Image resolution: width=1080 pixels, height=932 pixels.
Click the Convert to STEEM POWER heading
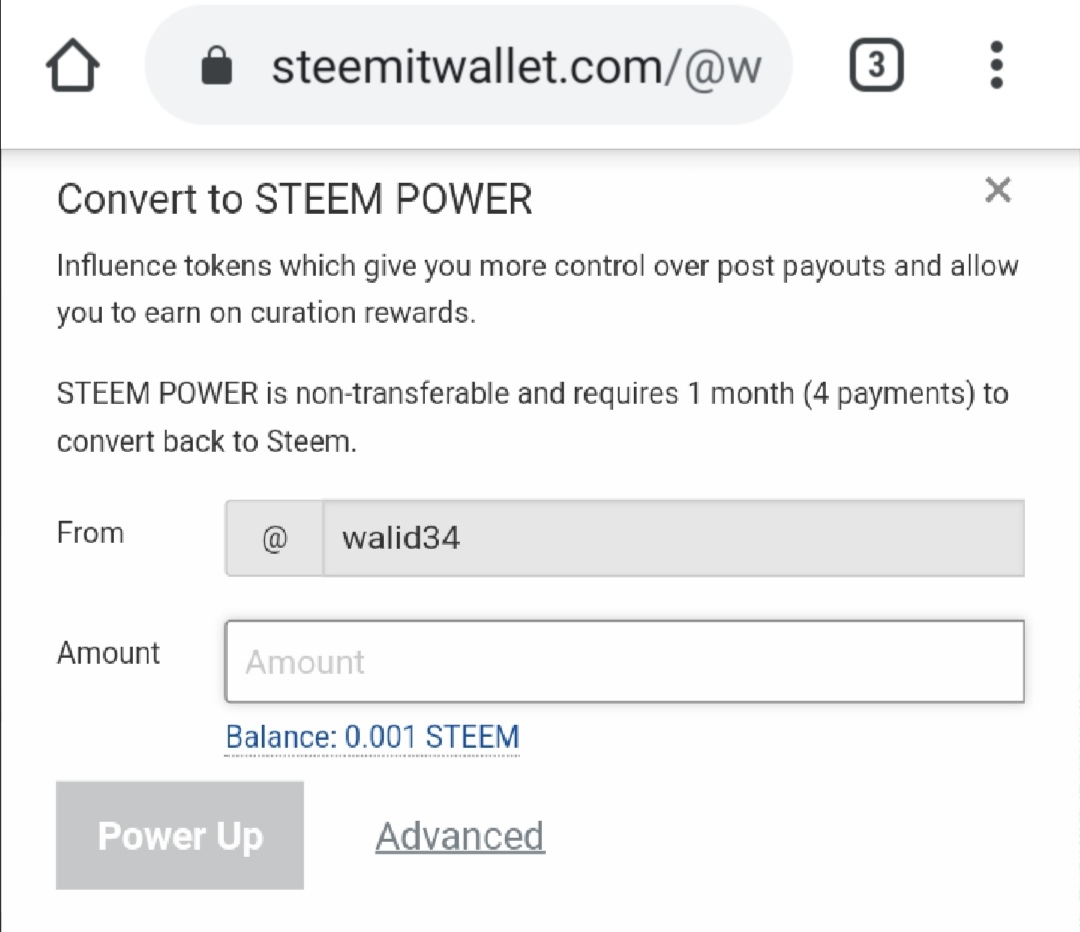point(294,199)
